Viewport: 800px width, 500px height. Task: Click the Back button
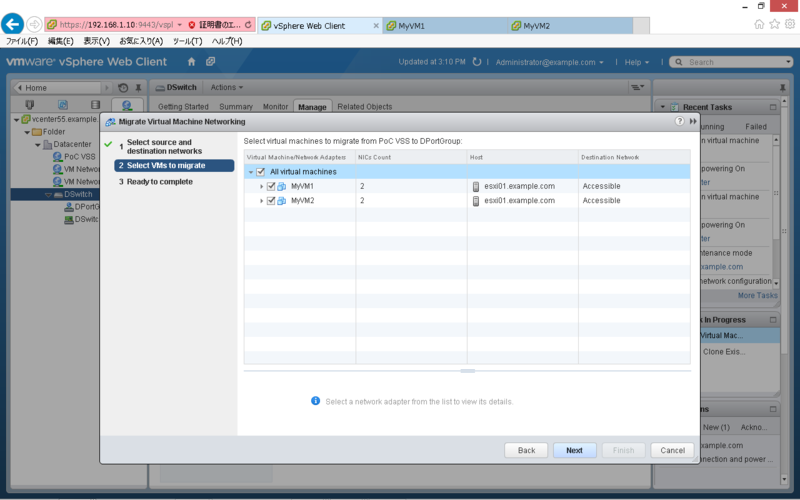[x=526, y=451]
